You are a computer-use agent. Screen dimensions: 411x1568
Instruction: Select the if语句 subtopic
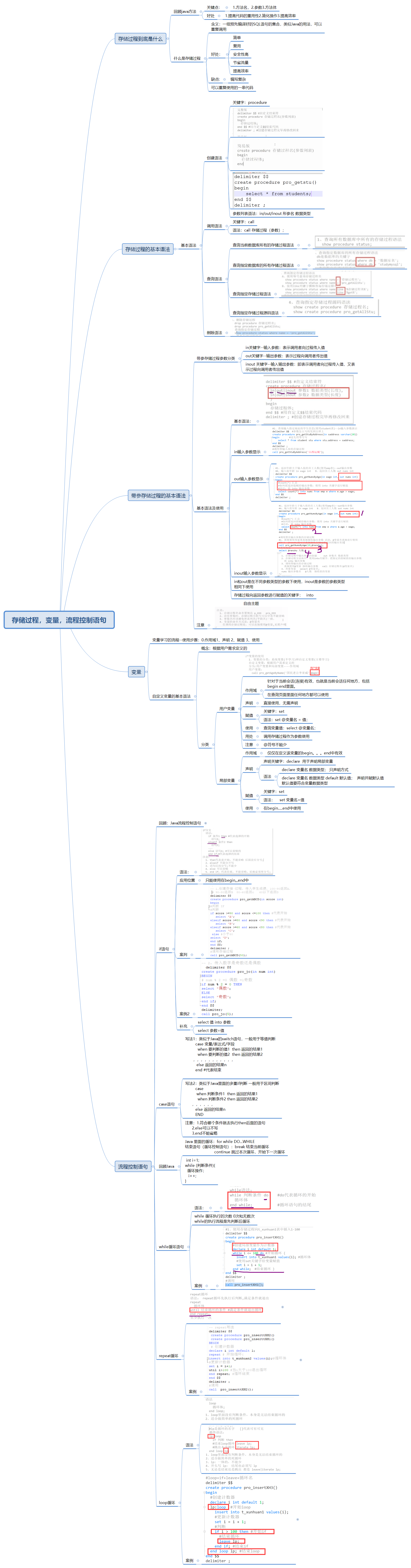pos(164,949)
